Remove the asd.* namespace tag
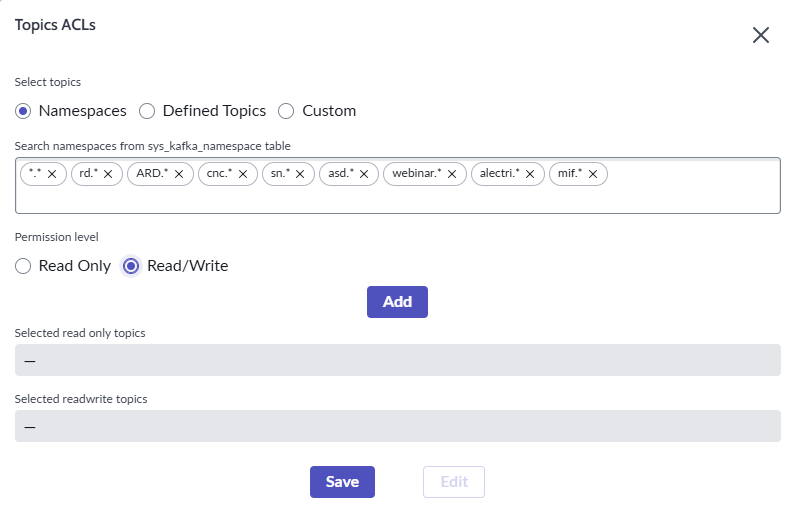The height and width of the screenshot is (509, 787). 364,174
